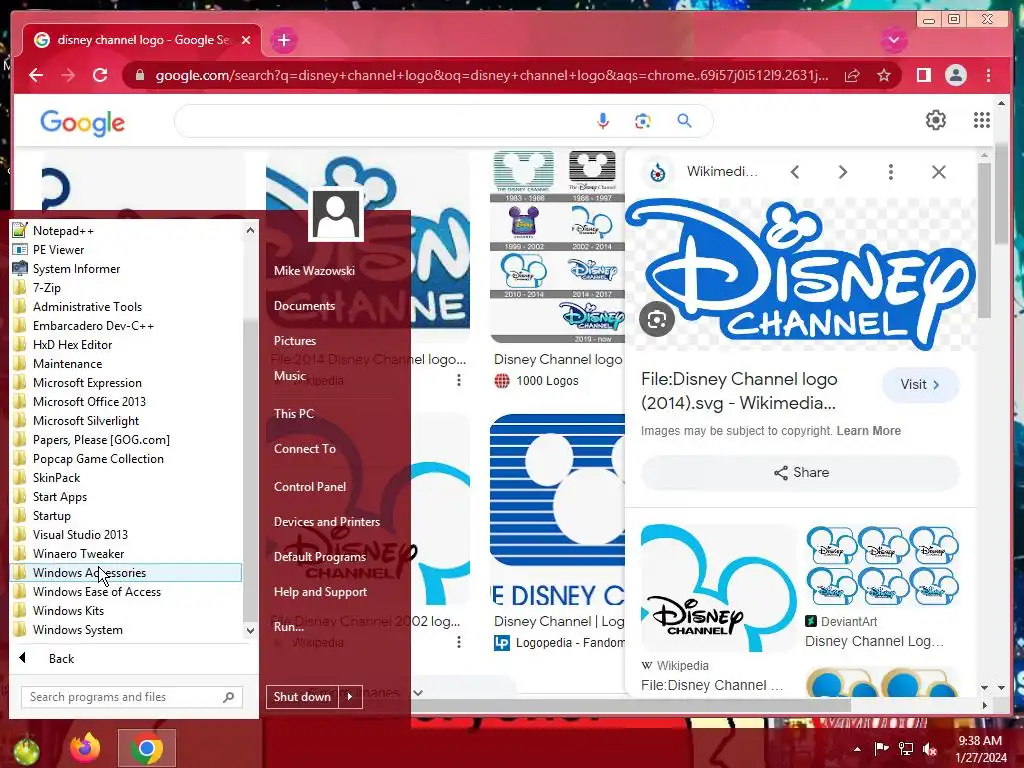
Task: Click the Start programs list scroll-up arrow
Action: (x=250, y=230)
